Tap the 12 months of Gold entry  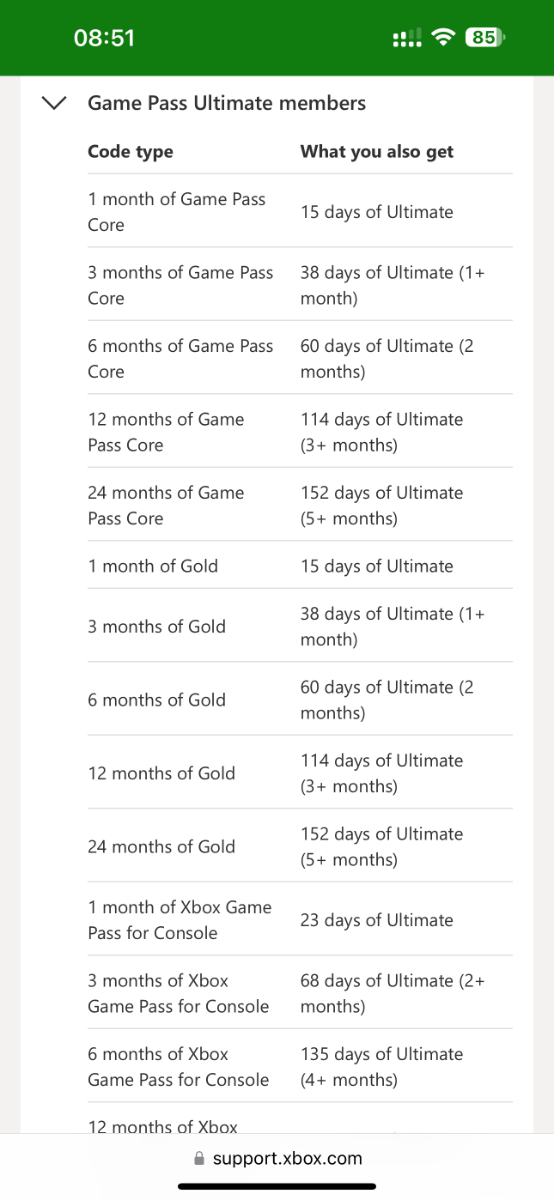162,773
